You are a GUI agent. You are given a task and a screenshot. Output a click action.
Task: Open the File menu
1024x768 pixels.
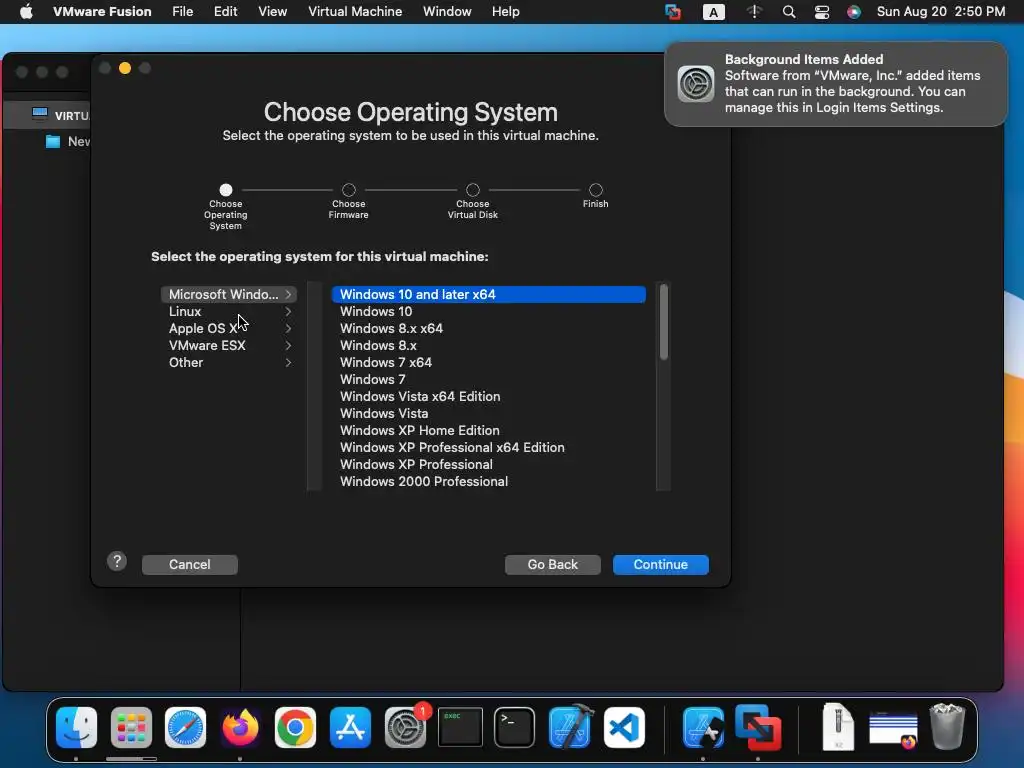click(182, 12)
